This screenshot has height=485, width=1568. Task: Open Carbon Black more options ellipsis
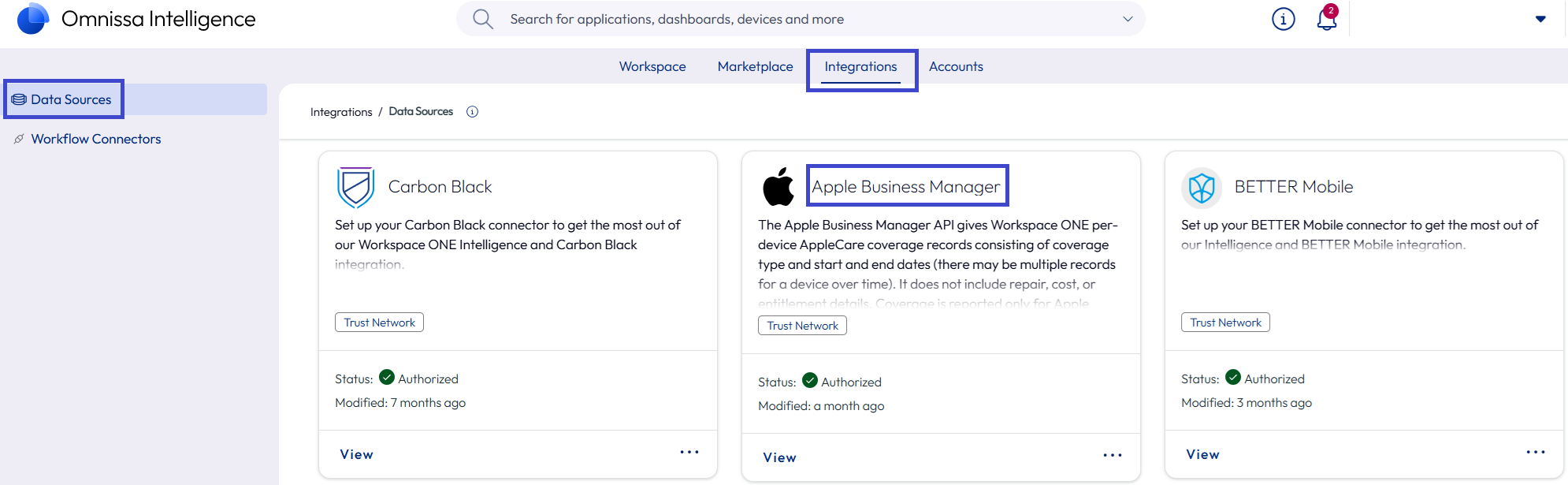pos(689,452)
